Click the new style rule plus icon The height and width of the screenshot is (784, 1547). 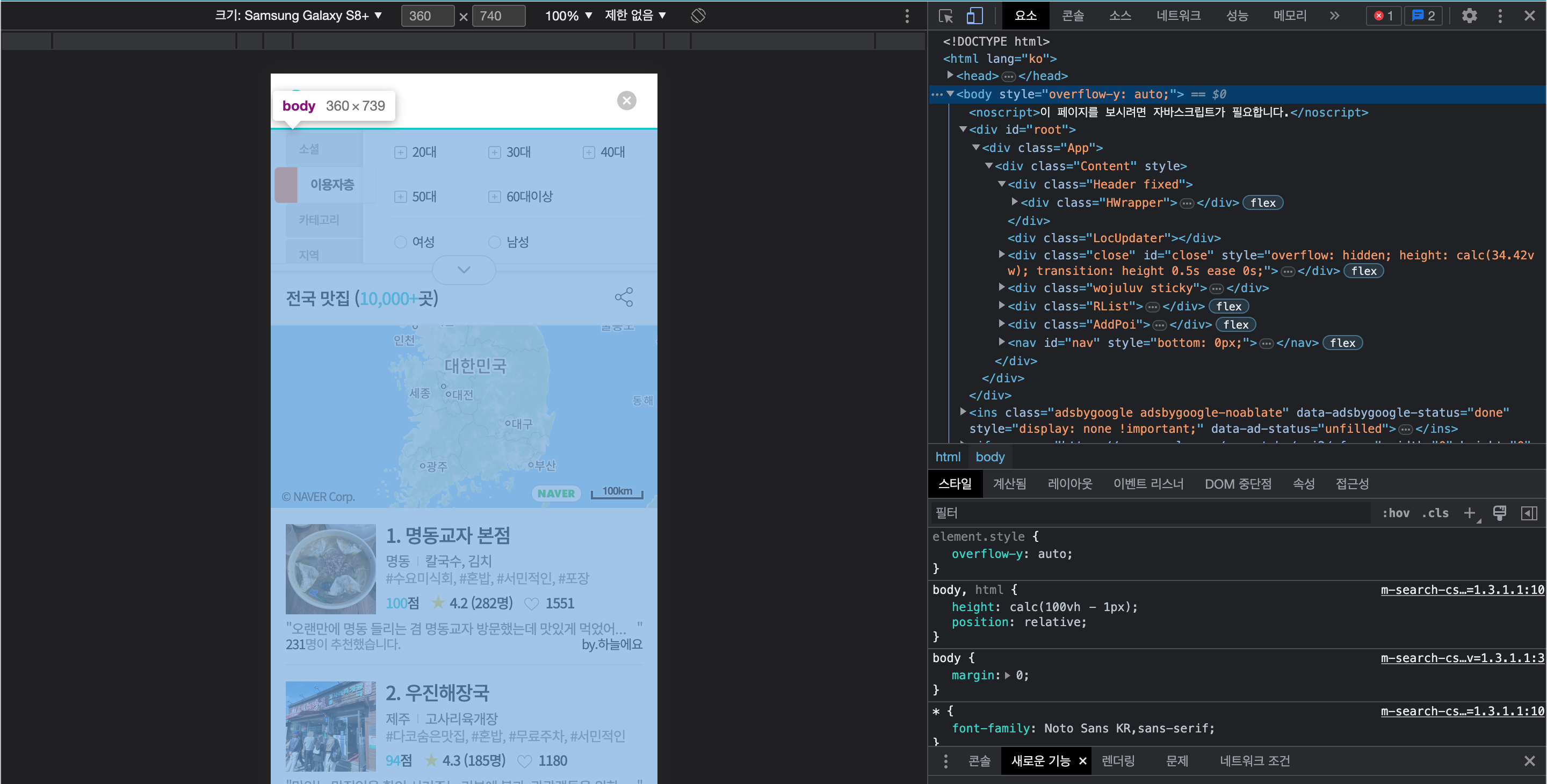point(1469,513)
